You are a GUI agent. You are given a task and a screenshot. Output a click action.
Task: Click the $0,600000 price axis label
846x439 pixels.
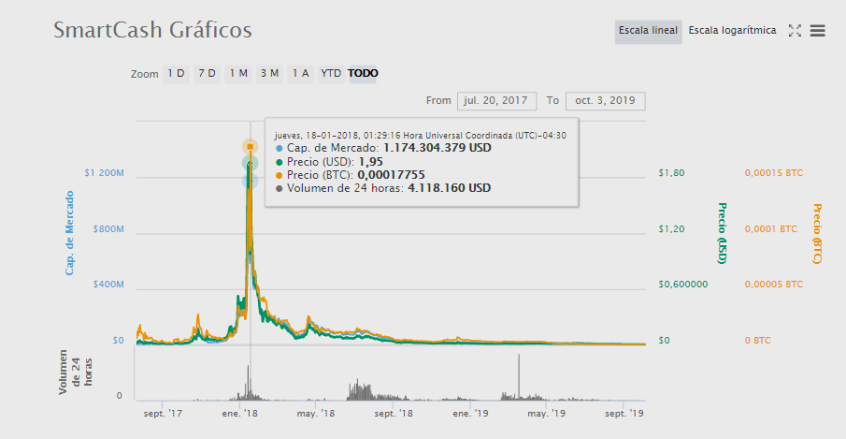click(683, 284)
